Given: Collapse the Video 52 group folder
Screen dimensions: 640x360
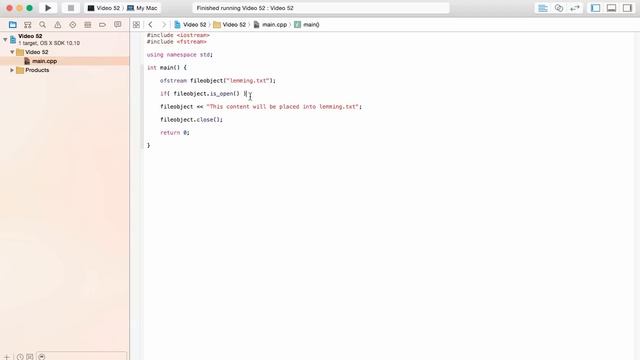Looking at the screenshot, I should tap(12, 52).
